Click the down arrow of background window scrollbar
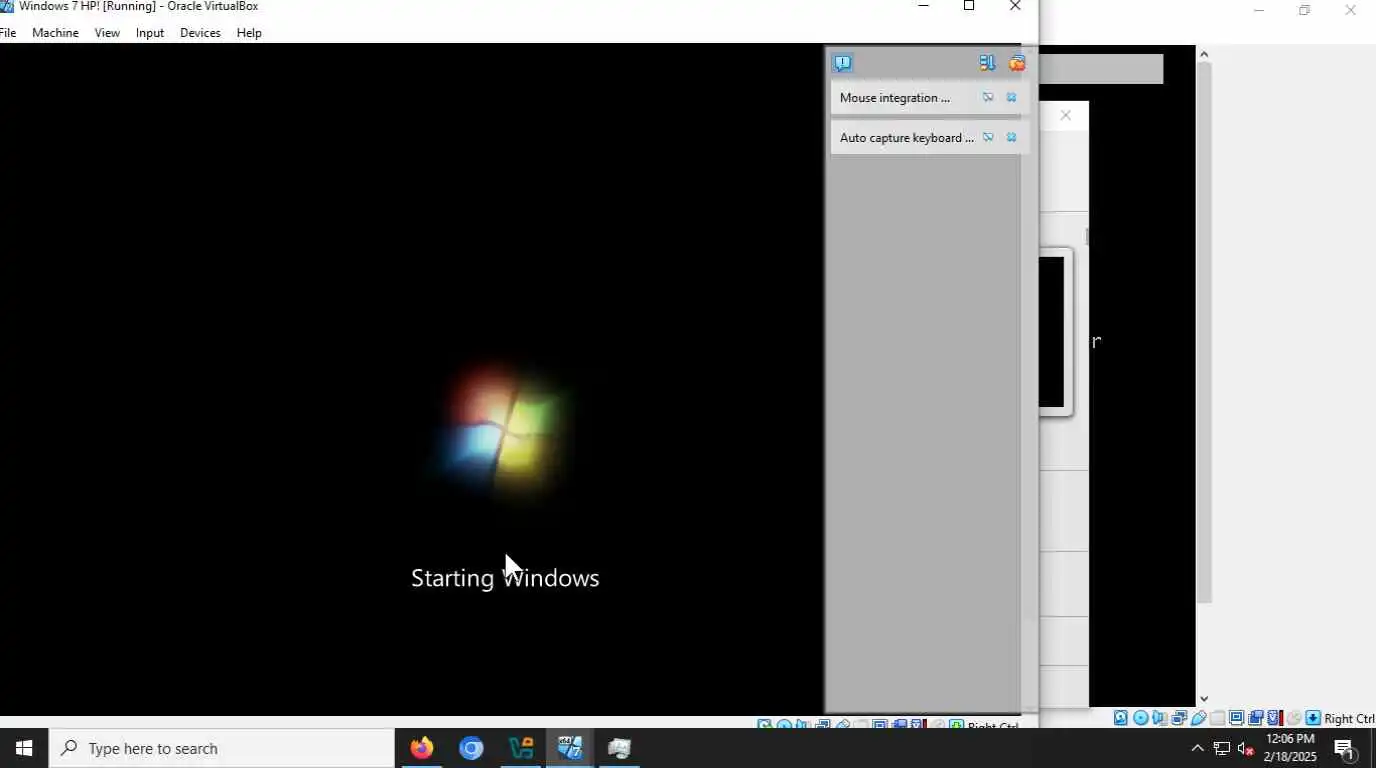Screen dimensions: 1376x768 point(1204,699)
